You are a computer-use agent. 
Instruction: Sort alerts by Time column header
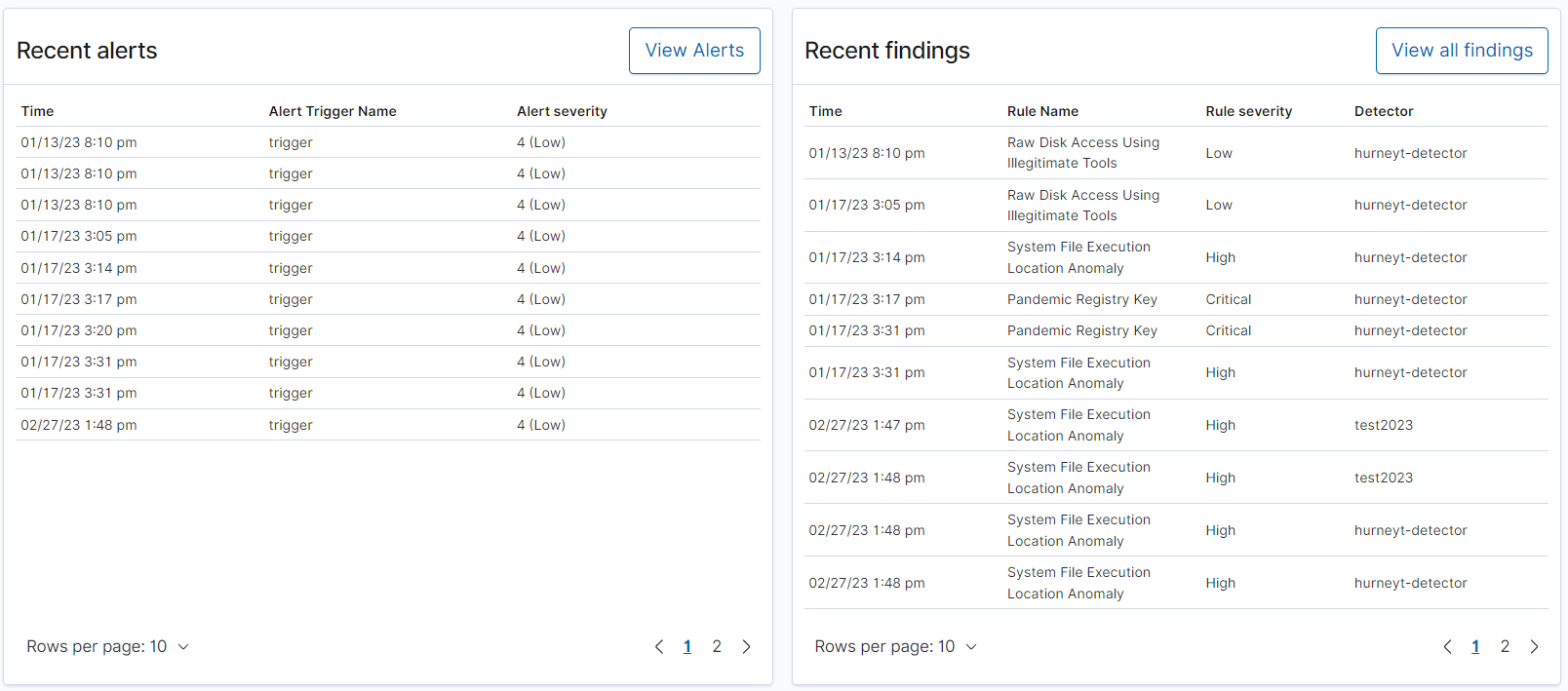click(x=38, y=111)
